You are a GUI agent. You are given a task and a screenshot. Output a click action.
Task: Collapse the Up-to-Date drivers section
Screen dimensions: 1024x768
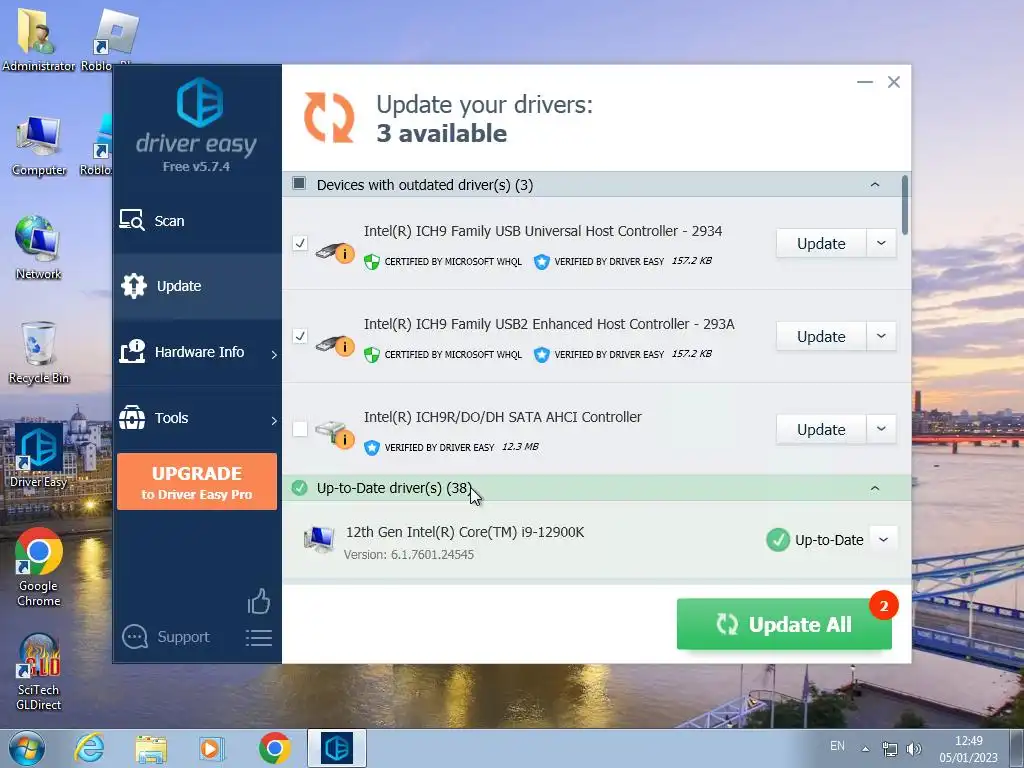click(875, 488)
